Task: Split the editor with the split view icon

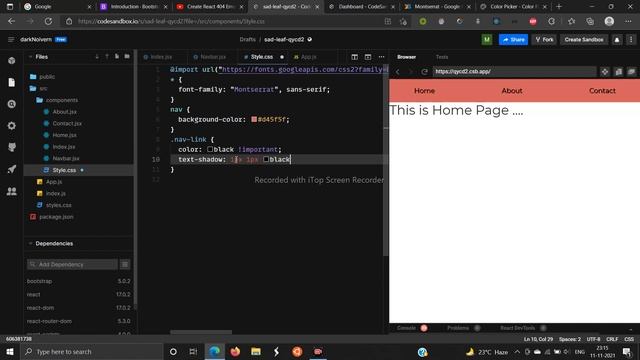Action: pyautogui.click(x=354, y=57)
